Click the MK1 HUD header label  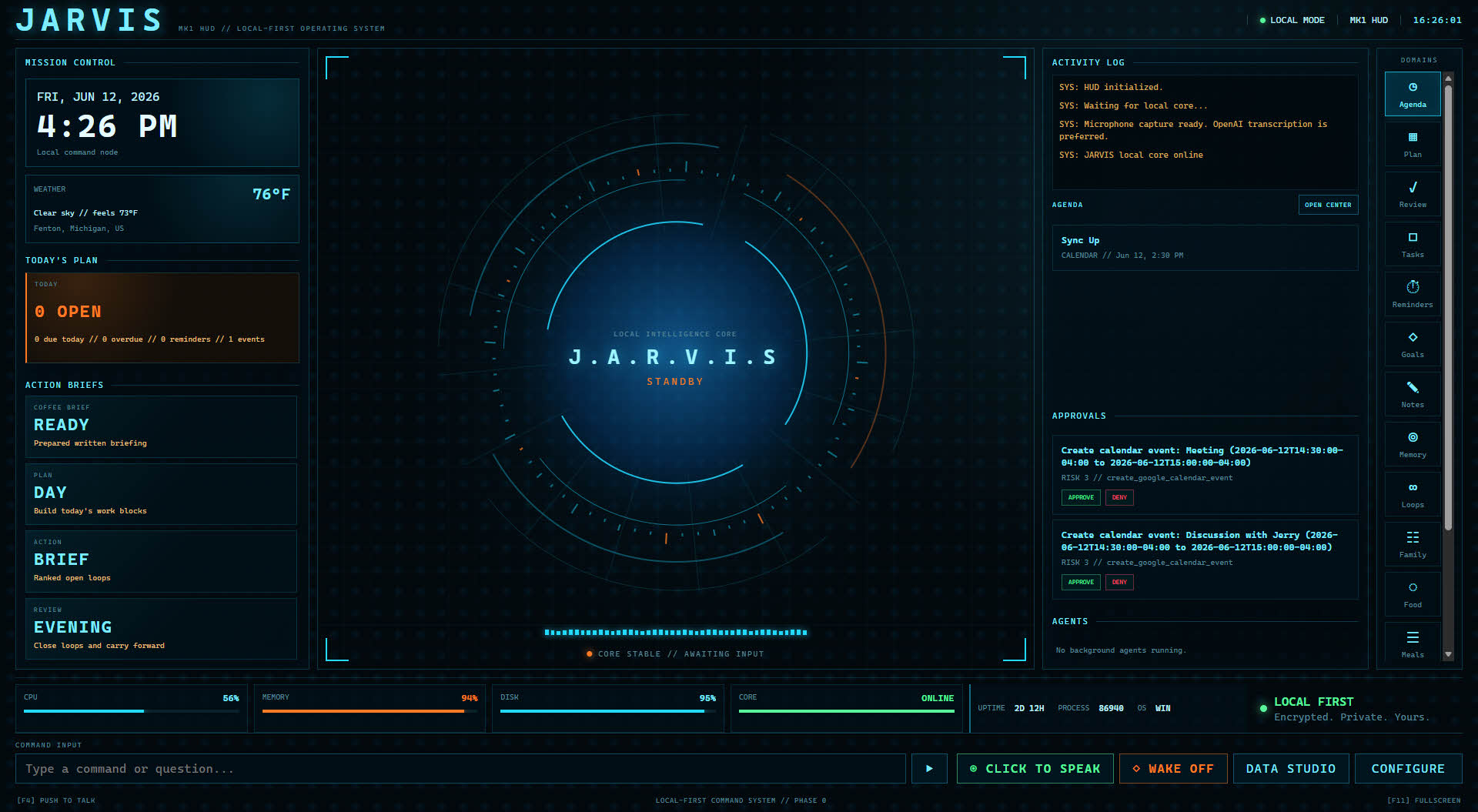pyautogui.click(x=1369, y=20)
